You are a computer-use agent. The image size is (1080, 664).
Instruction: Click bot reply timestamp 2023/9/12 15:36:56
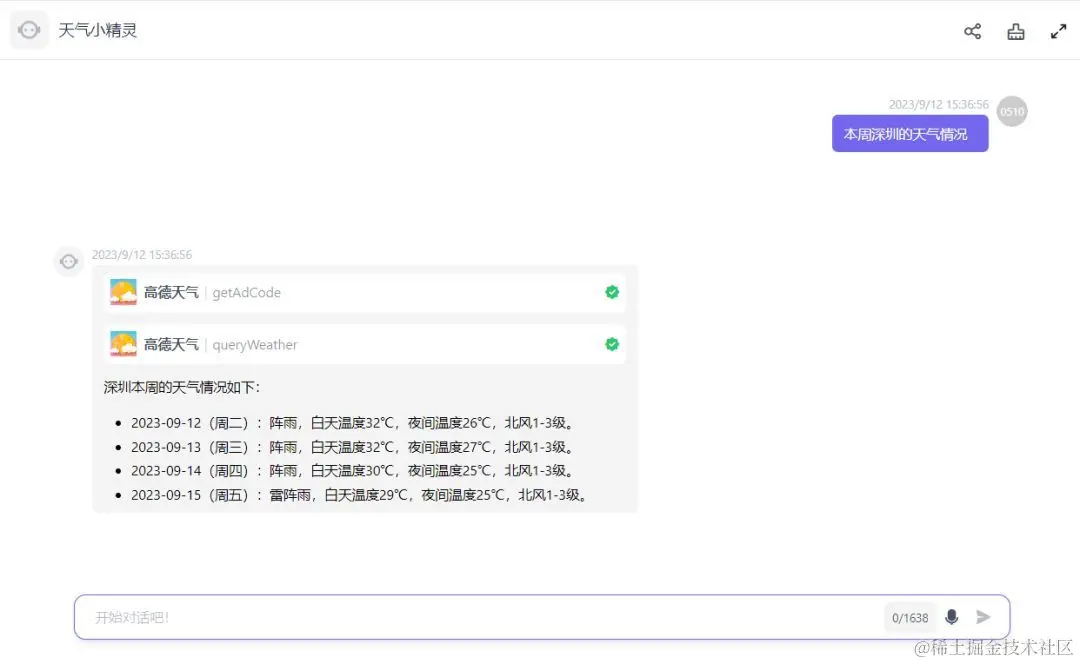(142, 255)
